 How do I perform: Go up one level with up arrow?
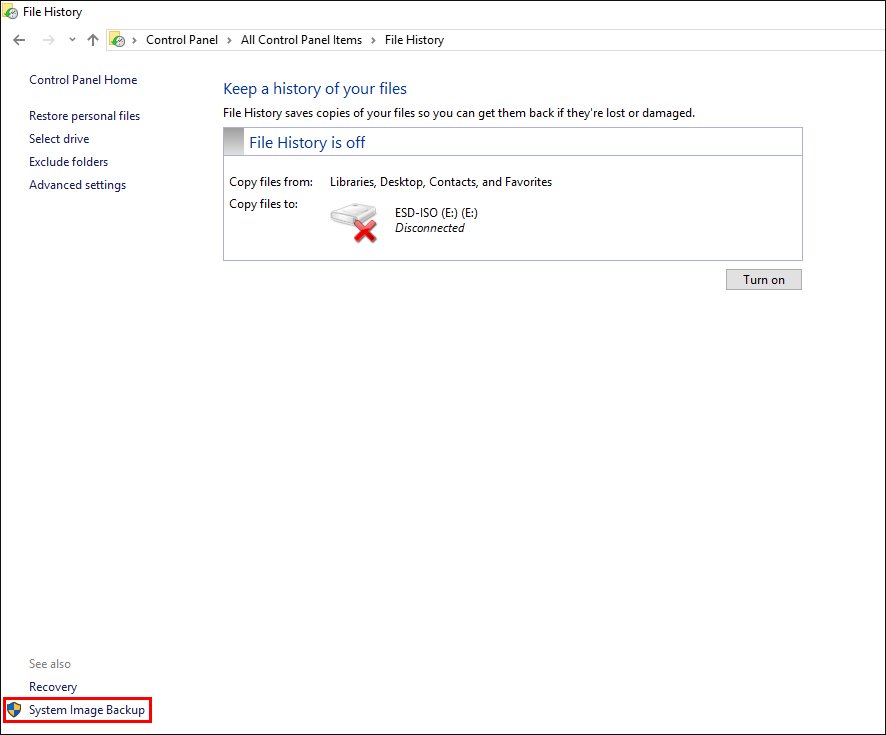tap(93, 40)
